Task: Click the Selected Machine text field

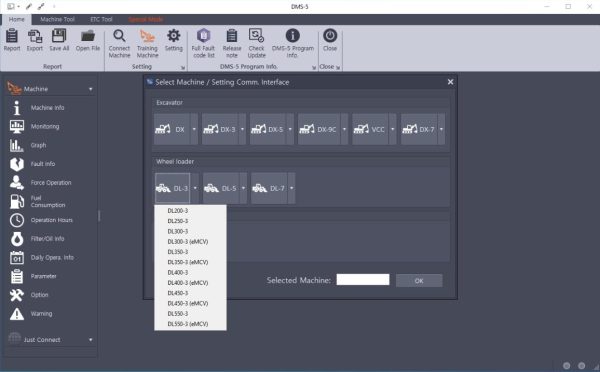Action: (x=363, y=279)
